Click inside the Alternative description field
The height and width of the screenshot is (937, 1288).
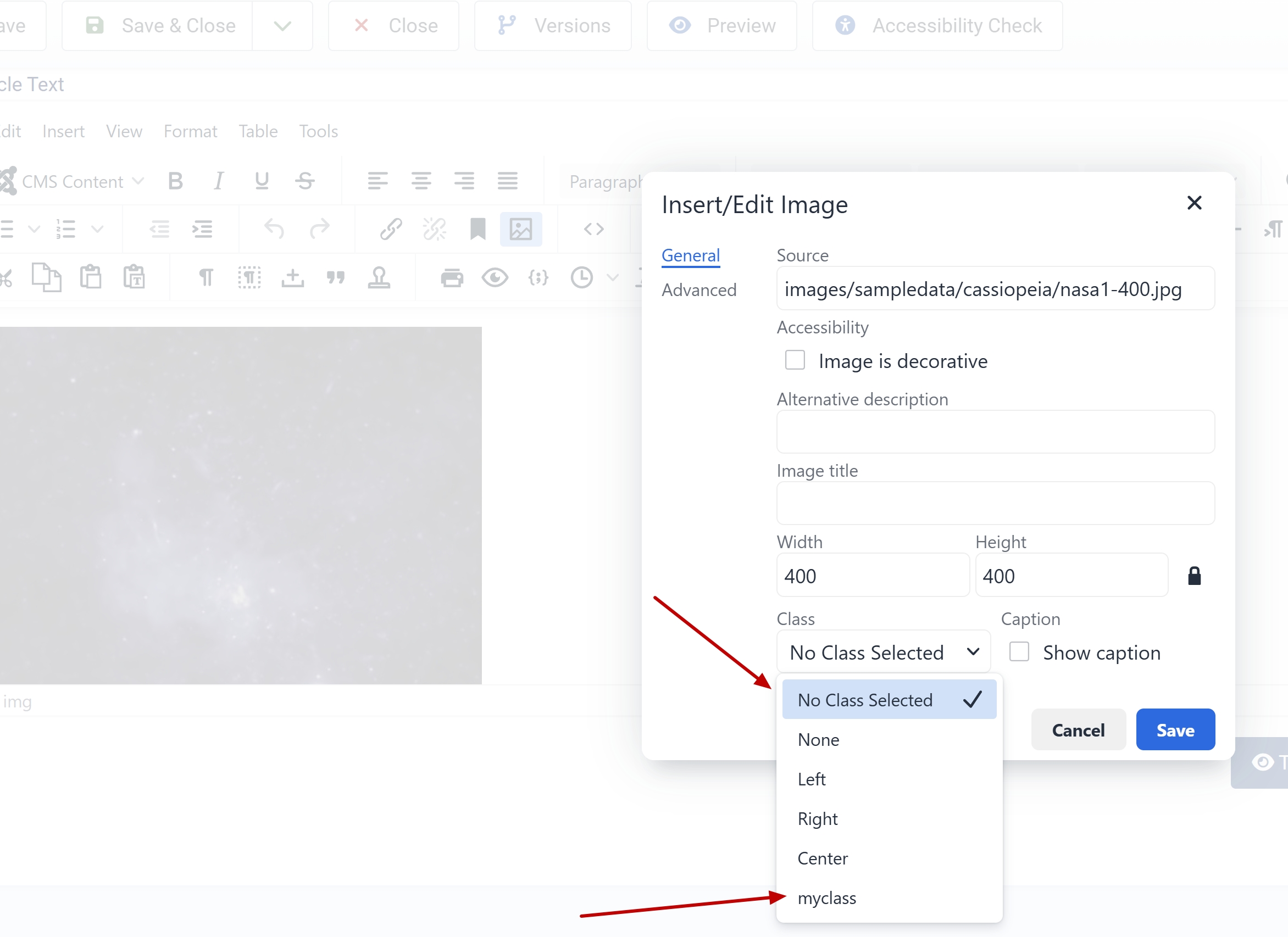pyautogui.click(x=995, y=432)
